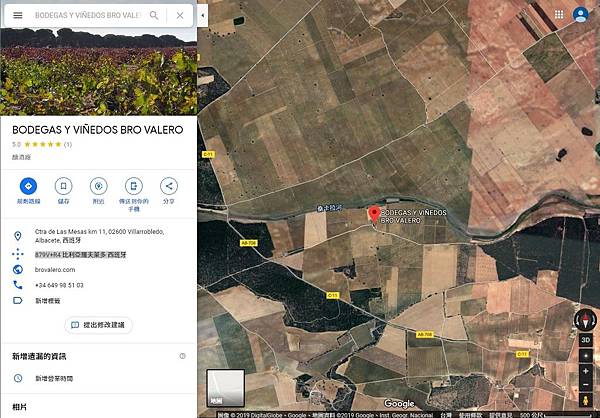Viewport: 600px width, 418px height.
Task: Click the winery category label under rating
Action: pos(21,157)
